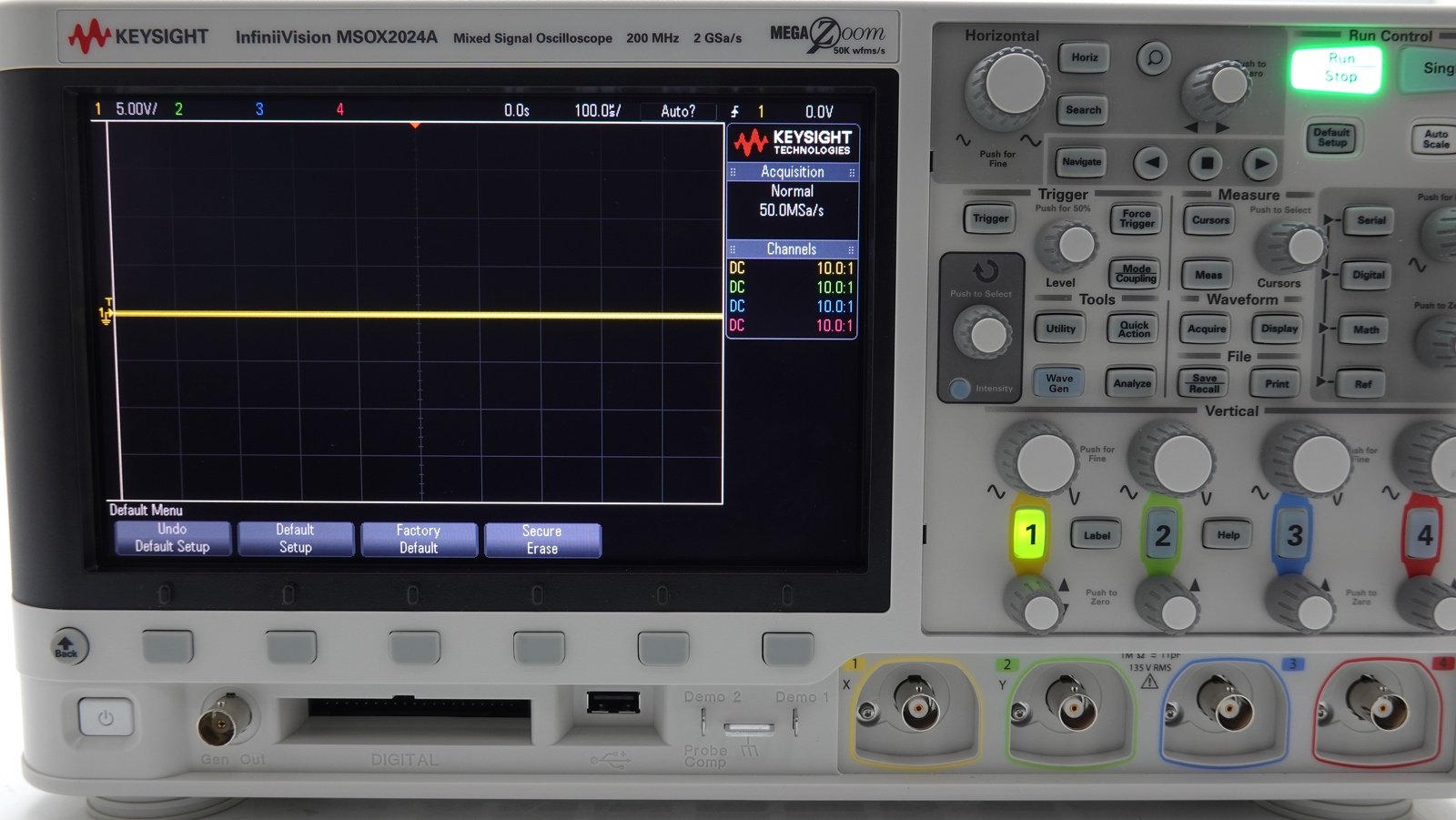Push the Horiz key
This screenshot has width=1456, height=820.
click(1084, 57)
